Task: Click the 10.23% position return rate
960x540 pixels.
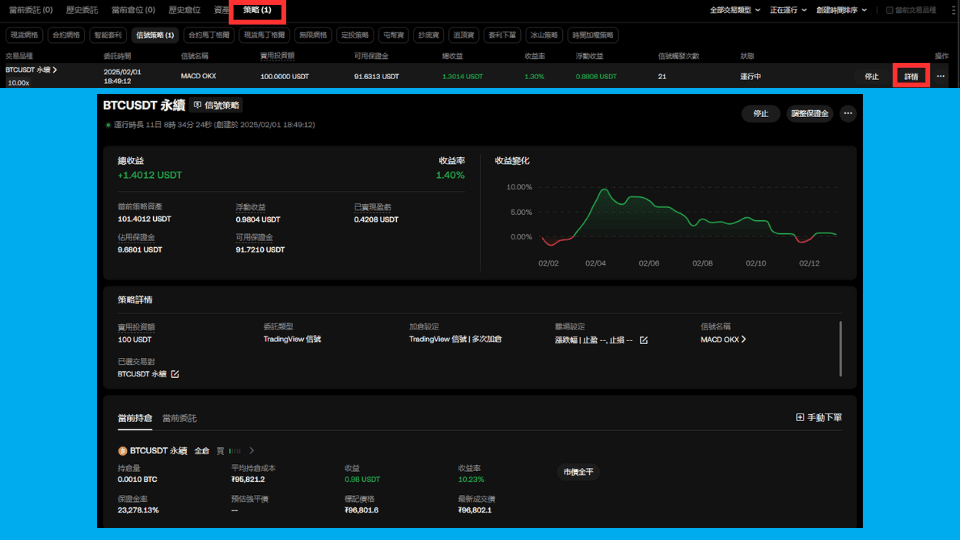Action: (x=471, y=479)
